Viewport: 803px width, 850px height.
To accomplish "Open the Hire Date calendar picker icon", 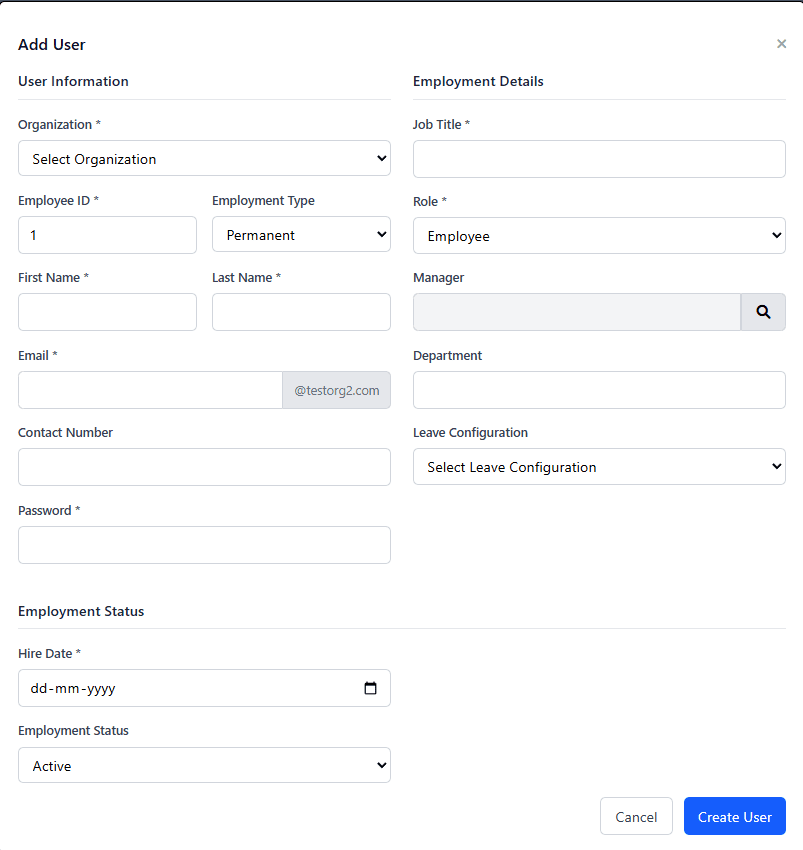I will [370, 688].
